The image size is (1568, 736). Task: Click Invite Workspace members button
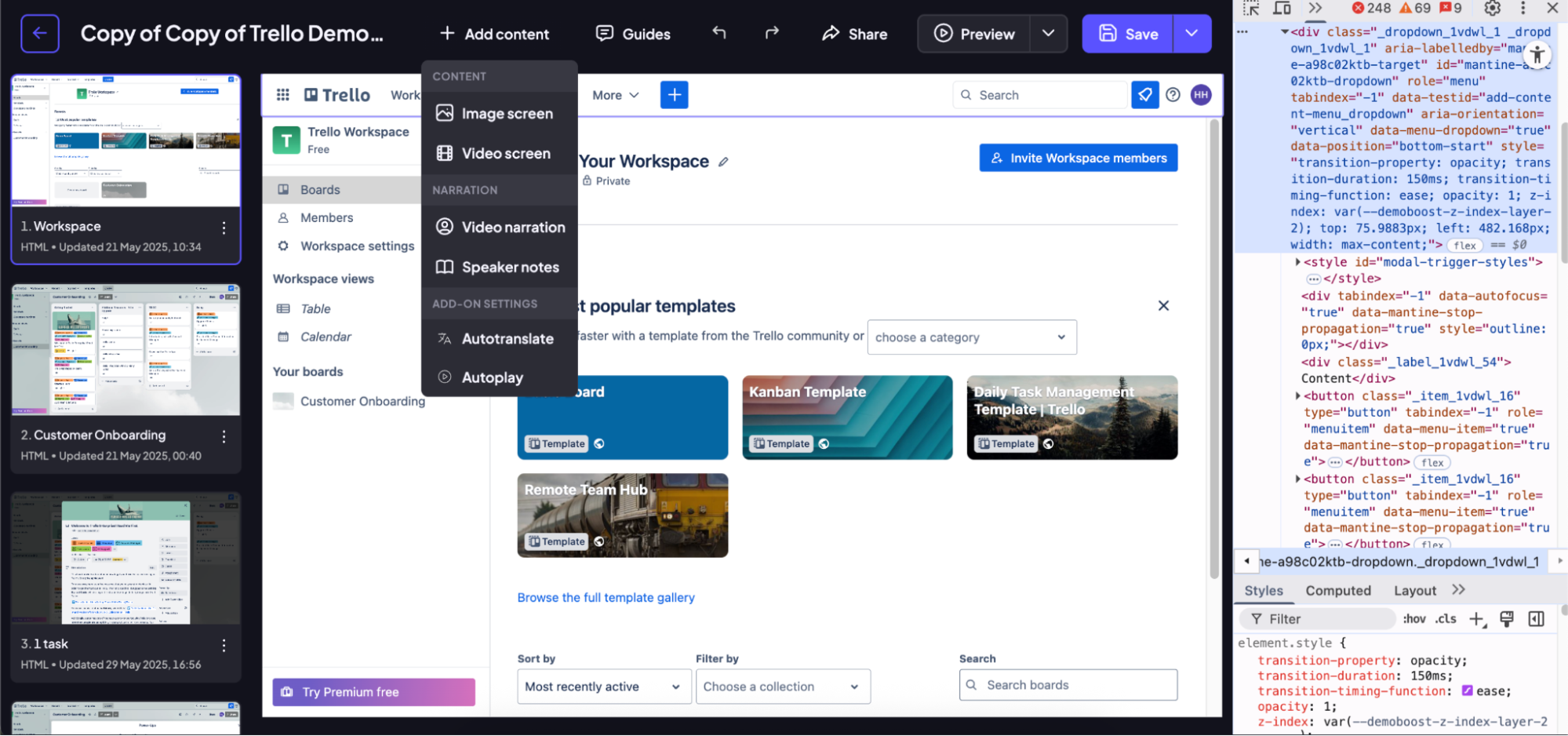pyautogui.click(x=1079, y=158)
